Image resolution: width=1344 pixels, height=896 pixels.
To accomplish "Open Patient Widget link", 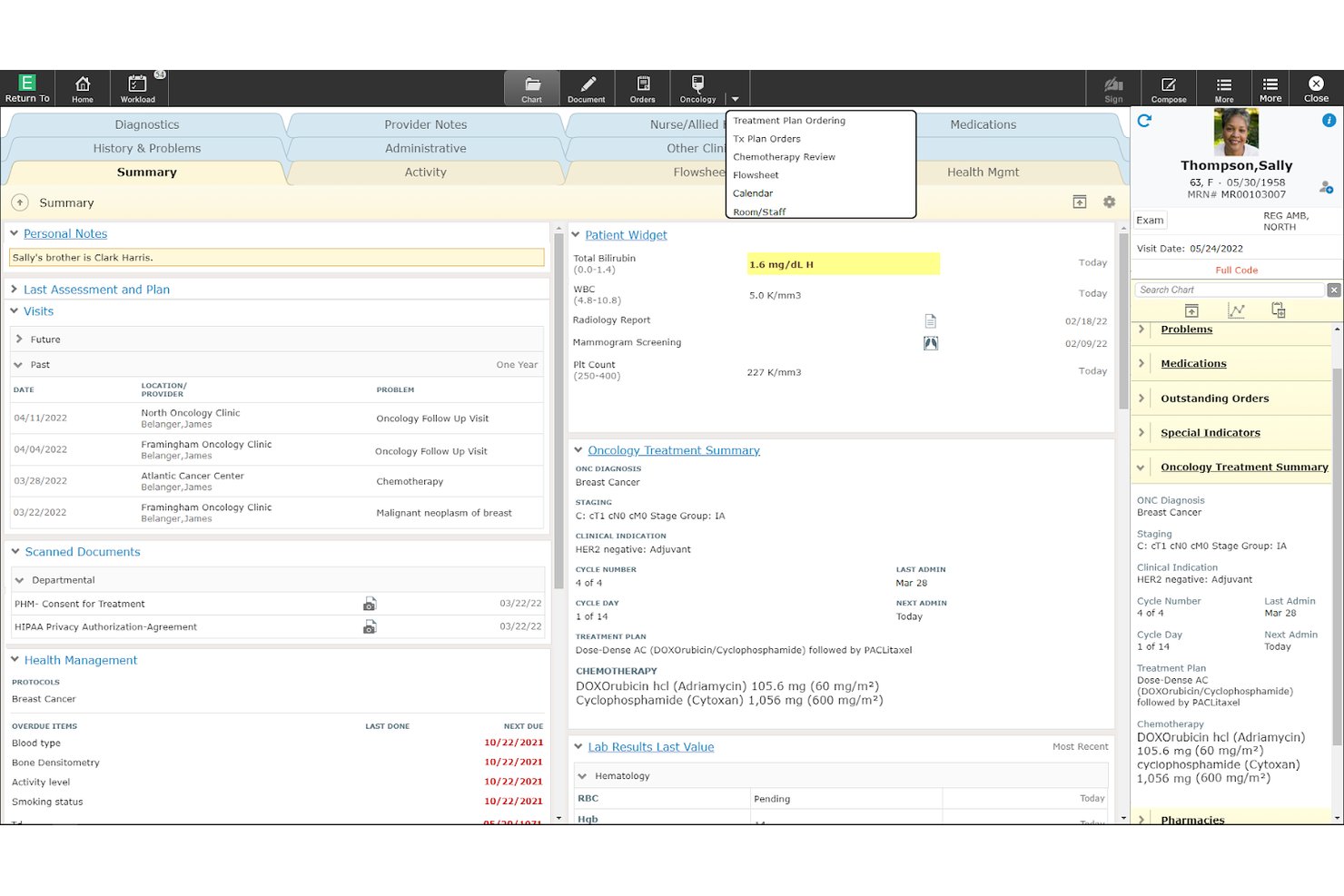I will tap(626, 234).
